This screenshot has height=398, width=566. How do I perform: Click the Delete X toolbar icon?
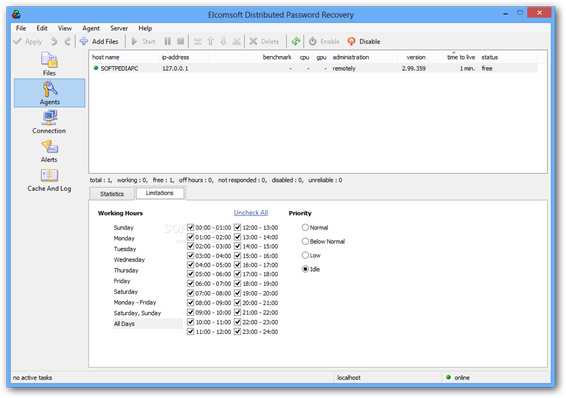coord(253,41)
